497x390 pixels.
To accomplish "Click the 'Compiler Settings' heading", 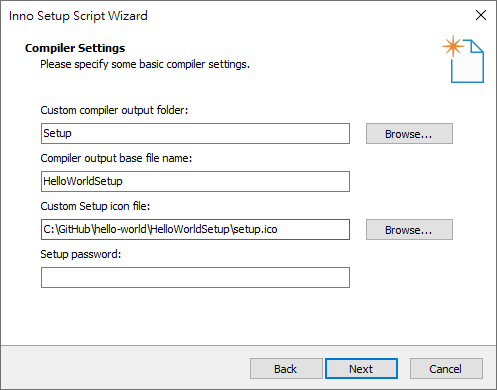I will tap(75, 48).
